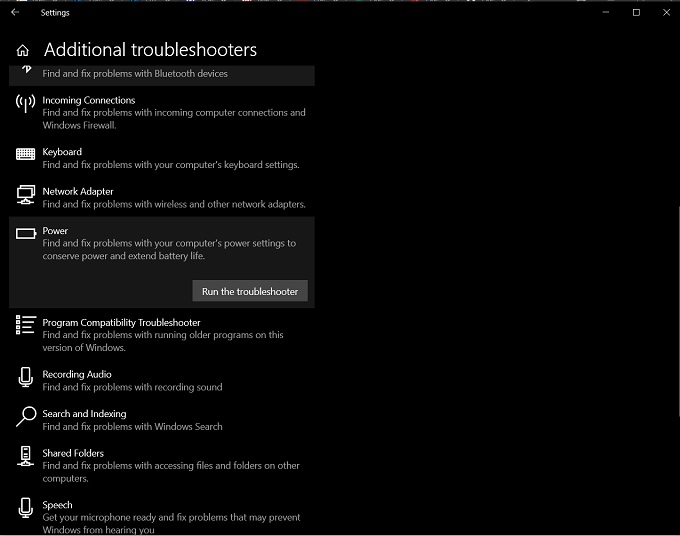Click 'Find and fix problems with Bluetooth devices'
Image resolution: width=680 pixels, height=536 pixels.
click(135, 74)
